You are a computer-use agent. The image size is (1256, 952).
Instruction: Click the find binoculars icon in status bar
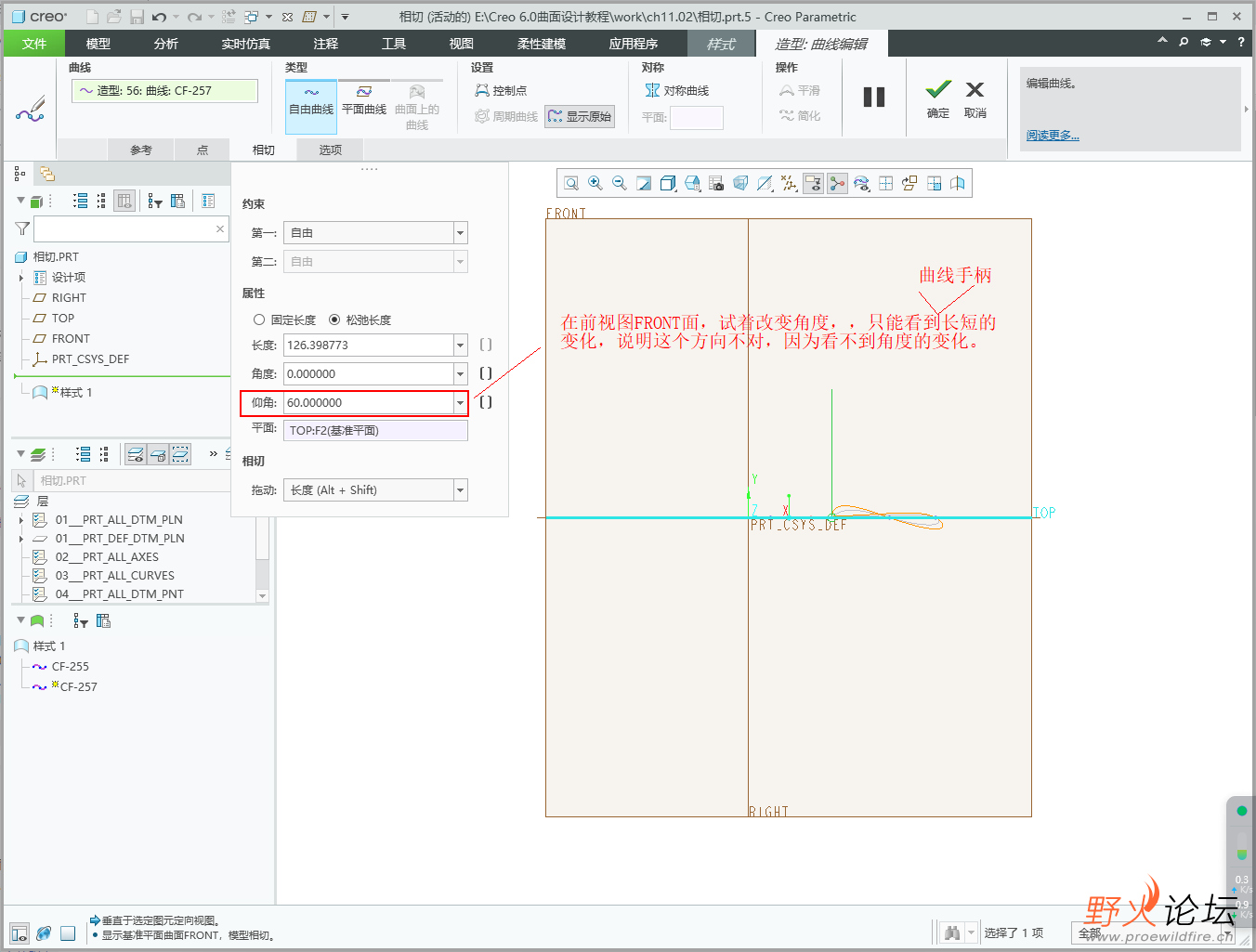[x=952, y=932]
